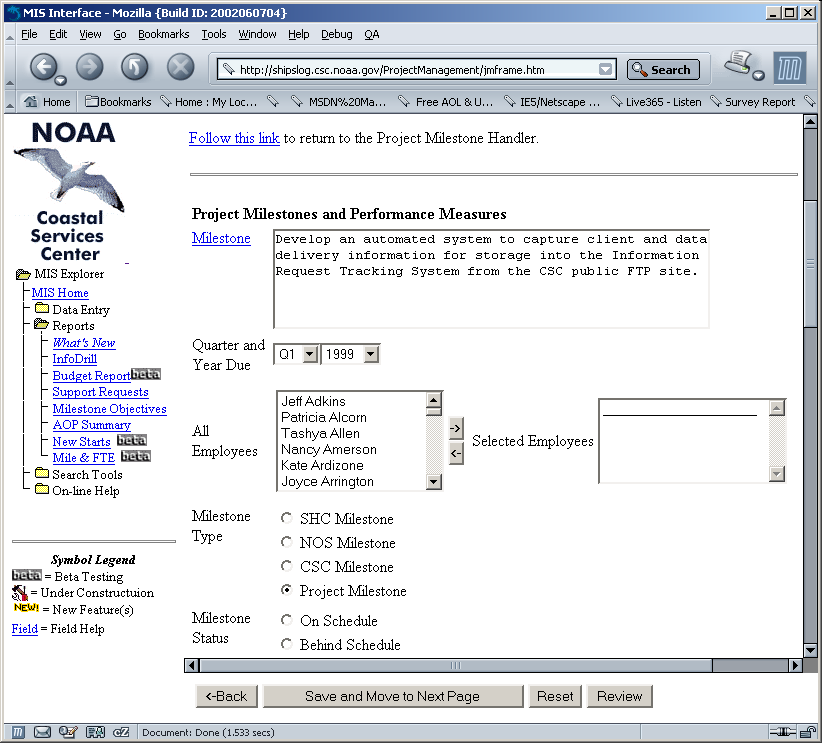Open the Home icon in bookmarks toolbar
The height and width of the screenshot is (743, 822).
(31, 101)
